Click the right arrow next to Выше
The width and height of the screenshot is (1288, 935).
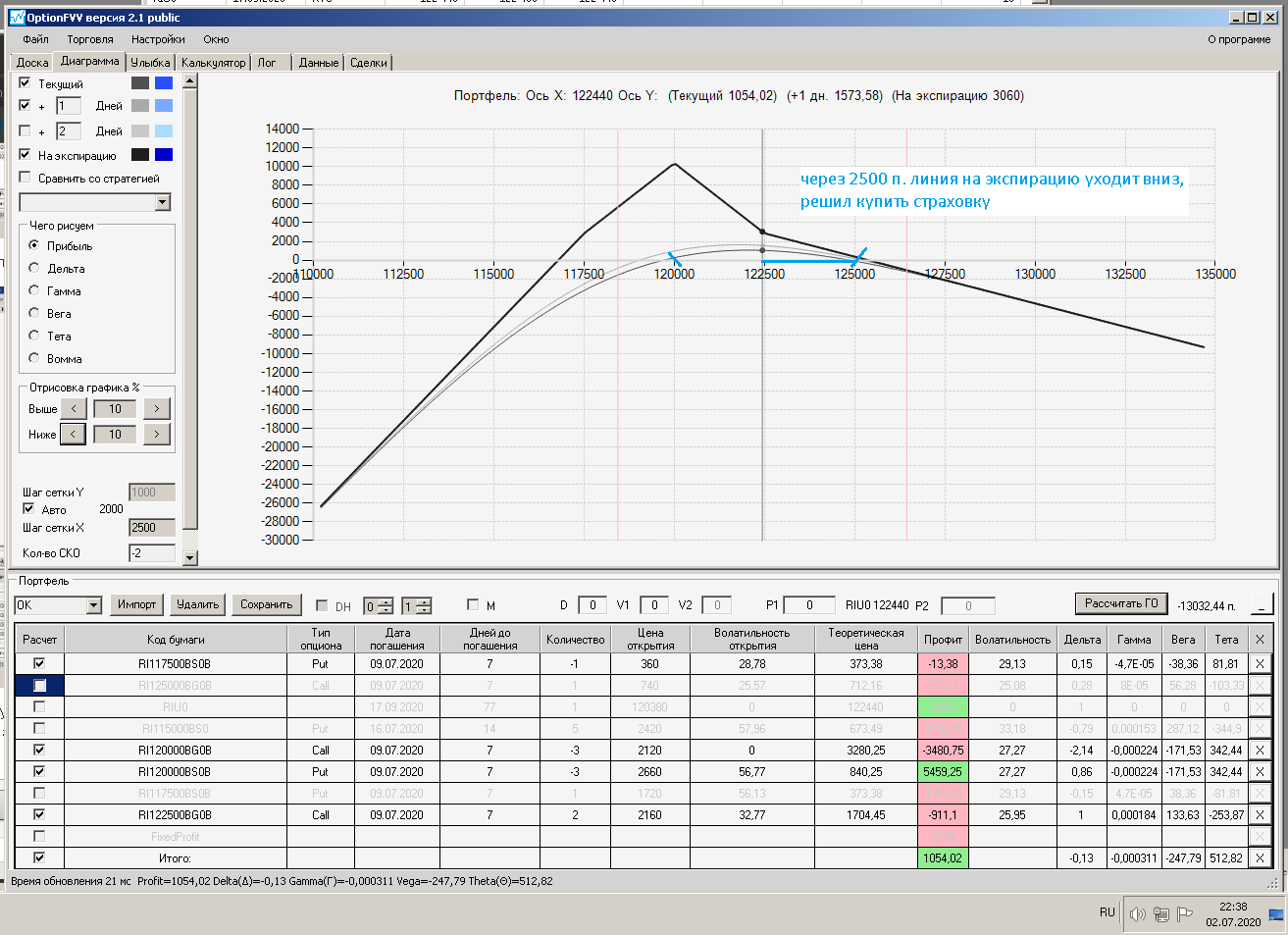click(157, 409)
